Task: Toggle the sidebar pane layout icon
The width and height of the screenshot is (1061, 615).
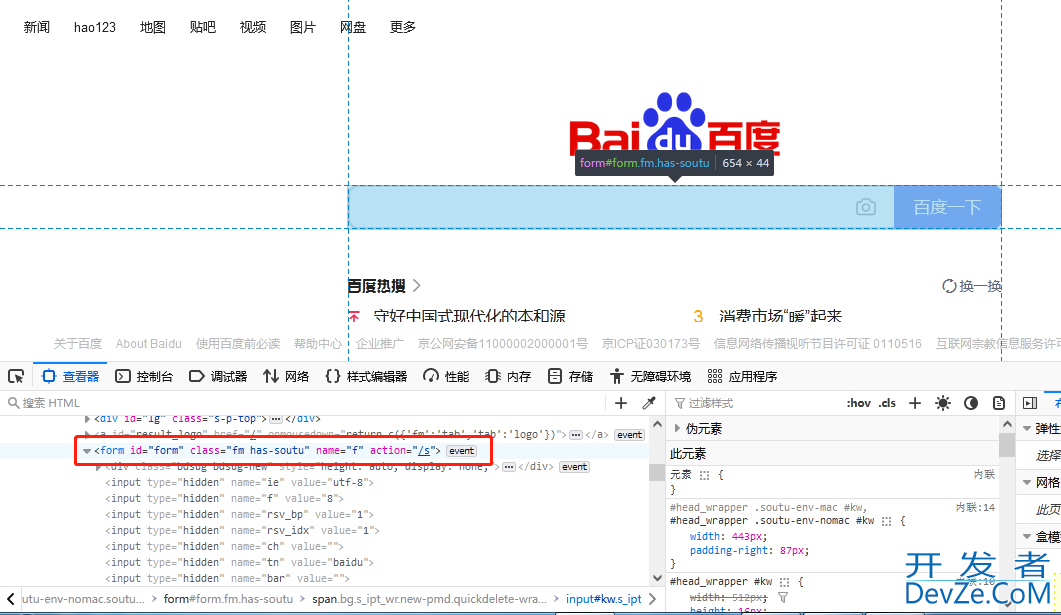Action: 1030,403
